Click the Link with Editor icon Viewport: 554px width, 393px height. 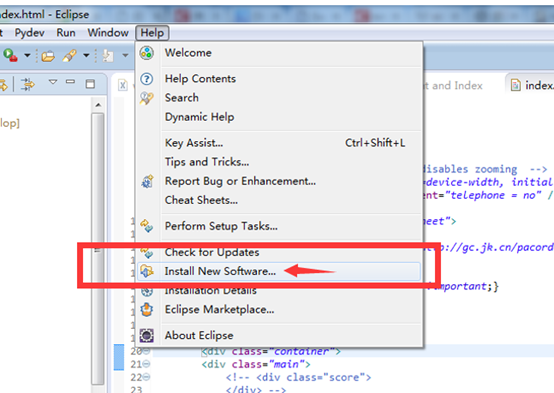(x=28, y=84)
